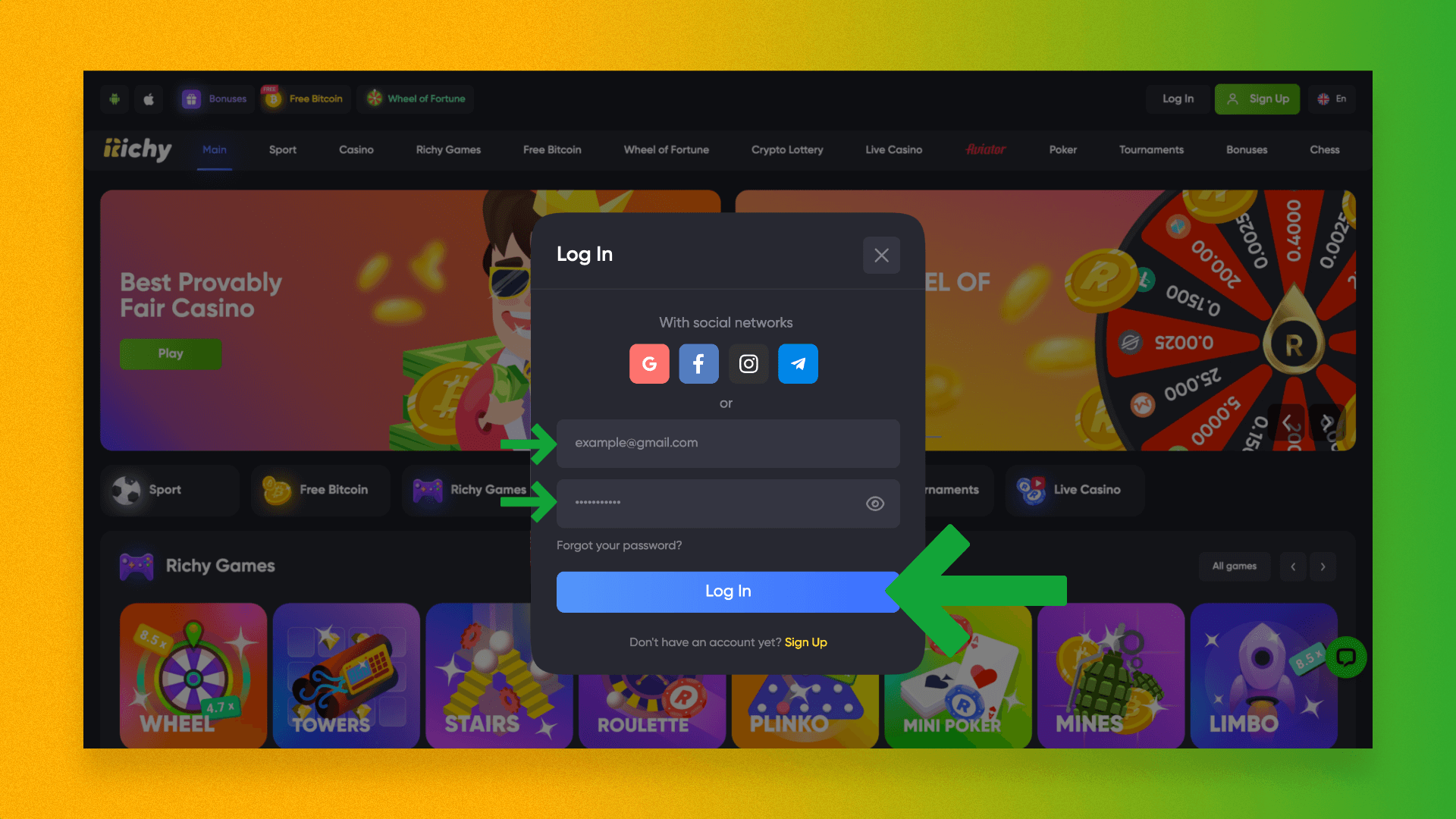1456x819 pixels.
Task: Select the Casino navigation tab
Action: click(357, 149)
